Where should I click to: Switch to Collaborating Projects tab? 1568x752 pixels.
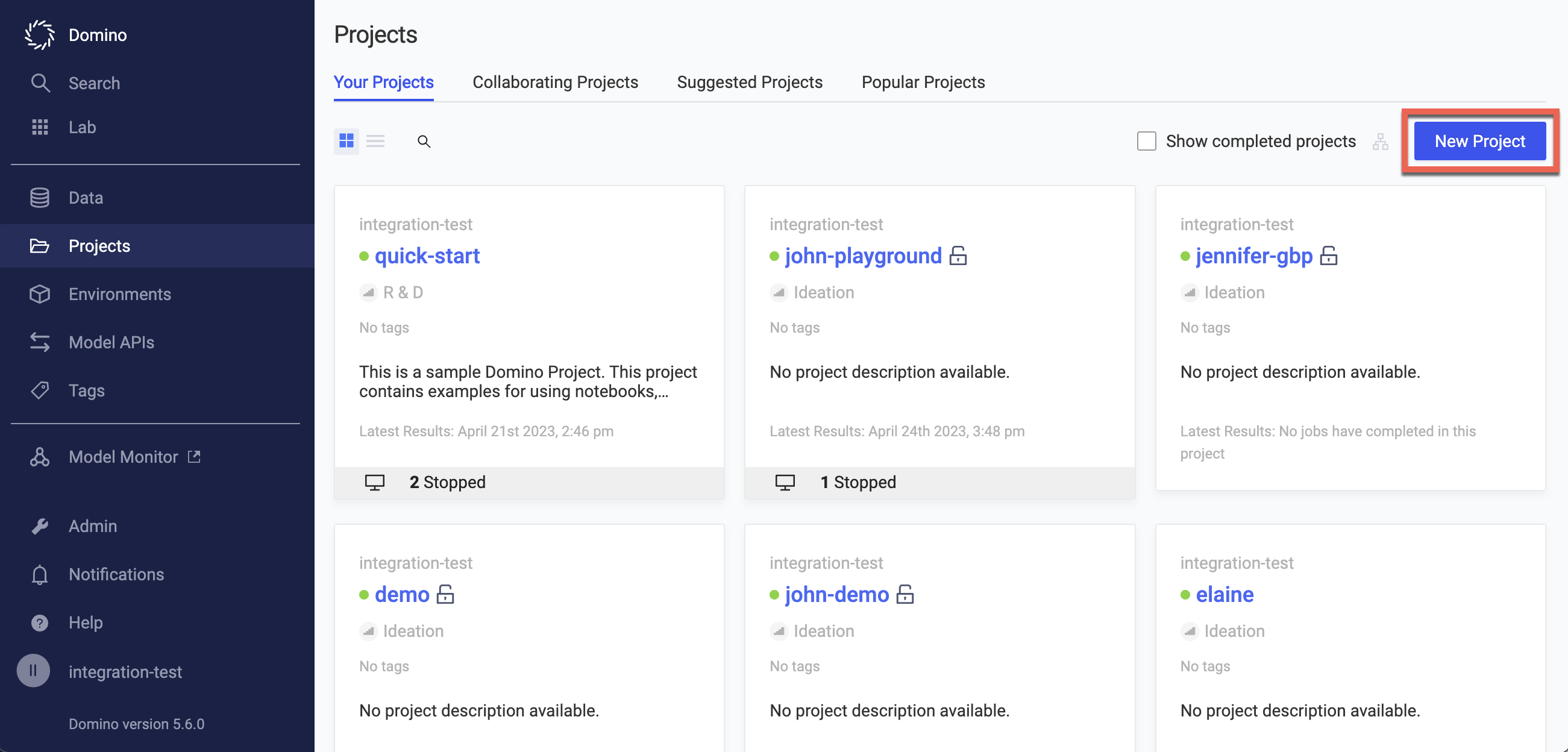click(x=555, y=82)
